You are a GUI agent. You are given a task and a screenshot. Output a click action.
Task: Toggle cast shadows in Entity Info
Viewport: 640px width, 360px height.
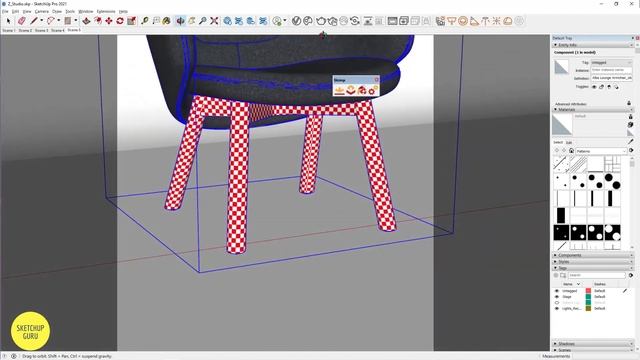(616, 87)
